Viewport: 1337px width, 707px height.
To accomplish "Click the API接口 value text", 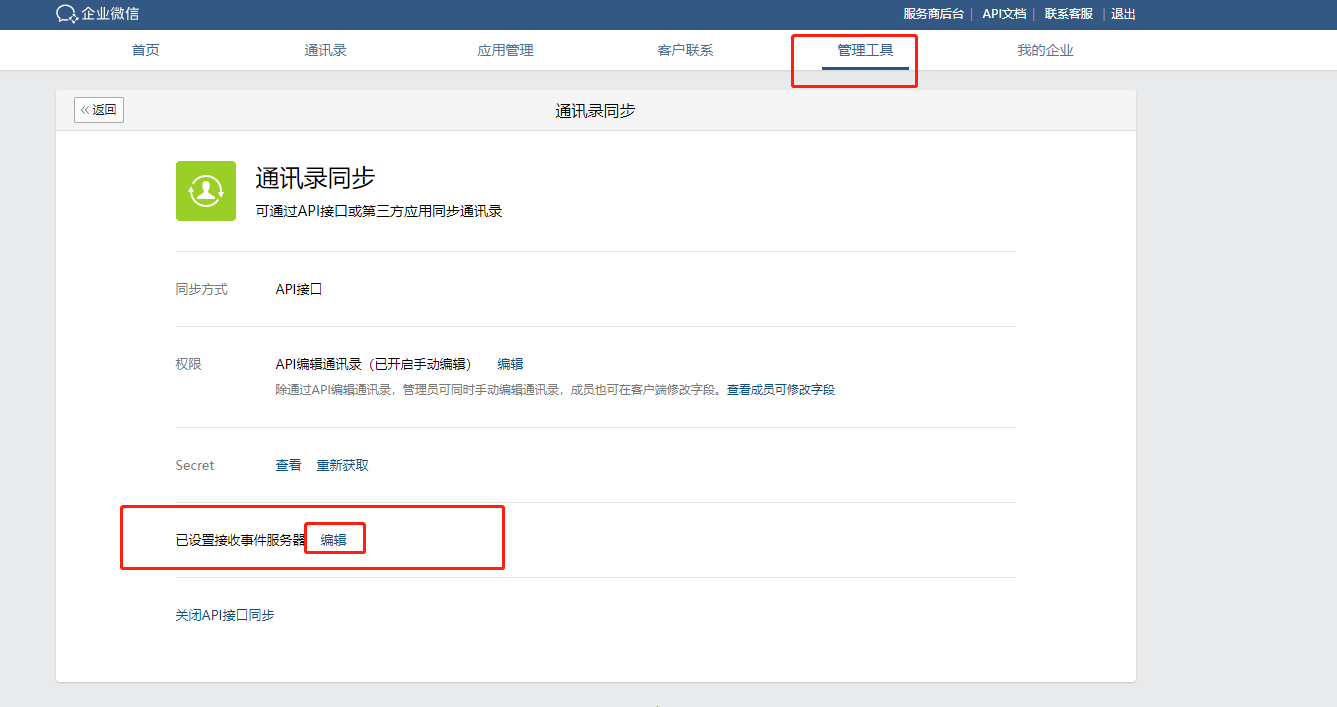I will click(x=299, y=289).
